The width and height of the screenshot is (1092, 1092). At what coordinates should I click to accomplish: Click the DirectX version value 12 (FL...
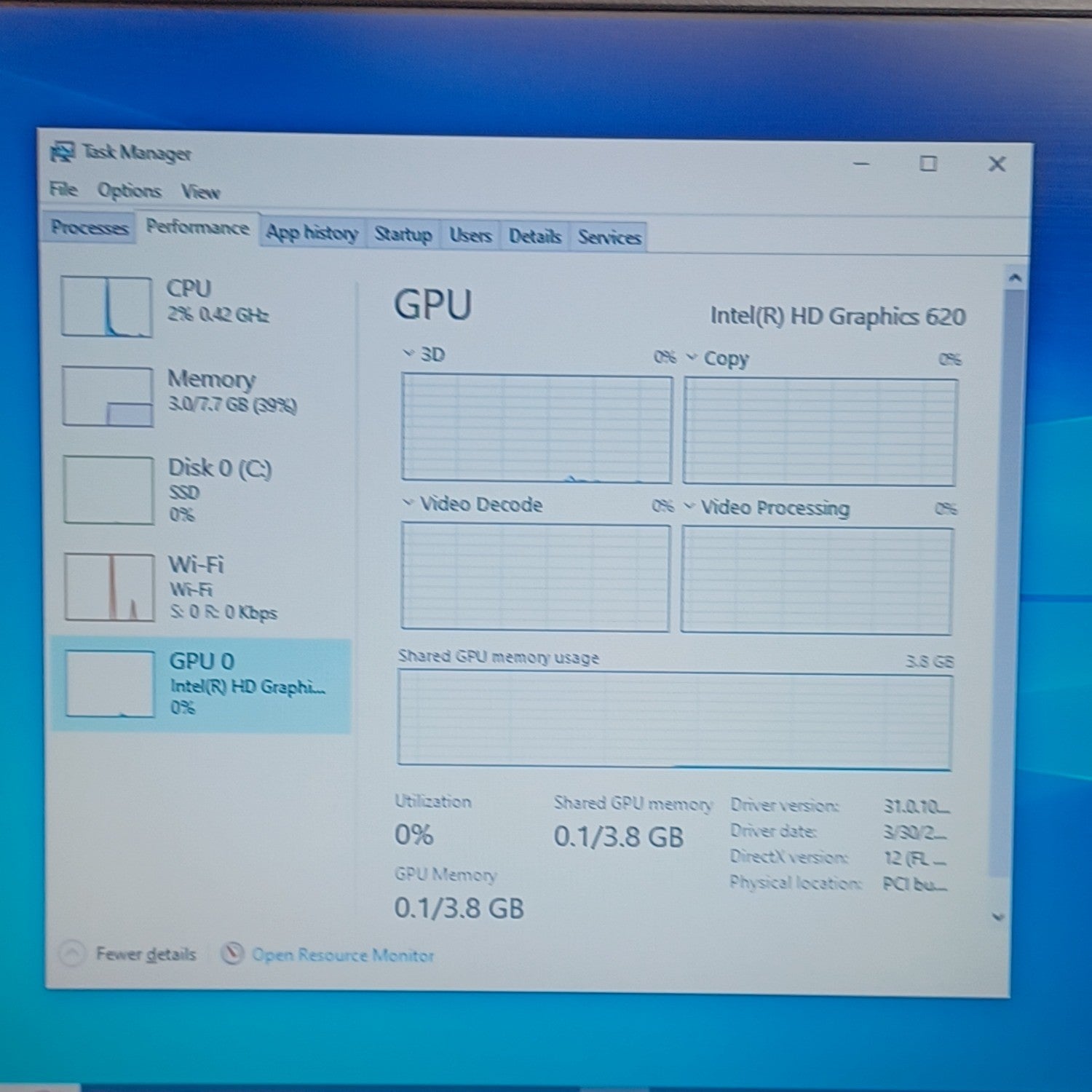click(x=915, y=858)
